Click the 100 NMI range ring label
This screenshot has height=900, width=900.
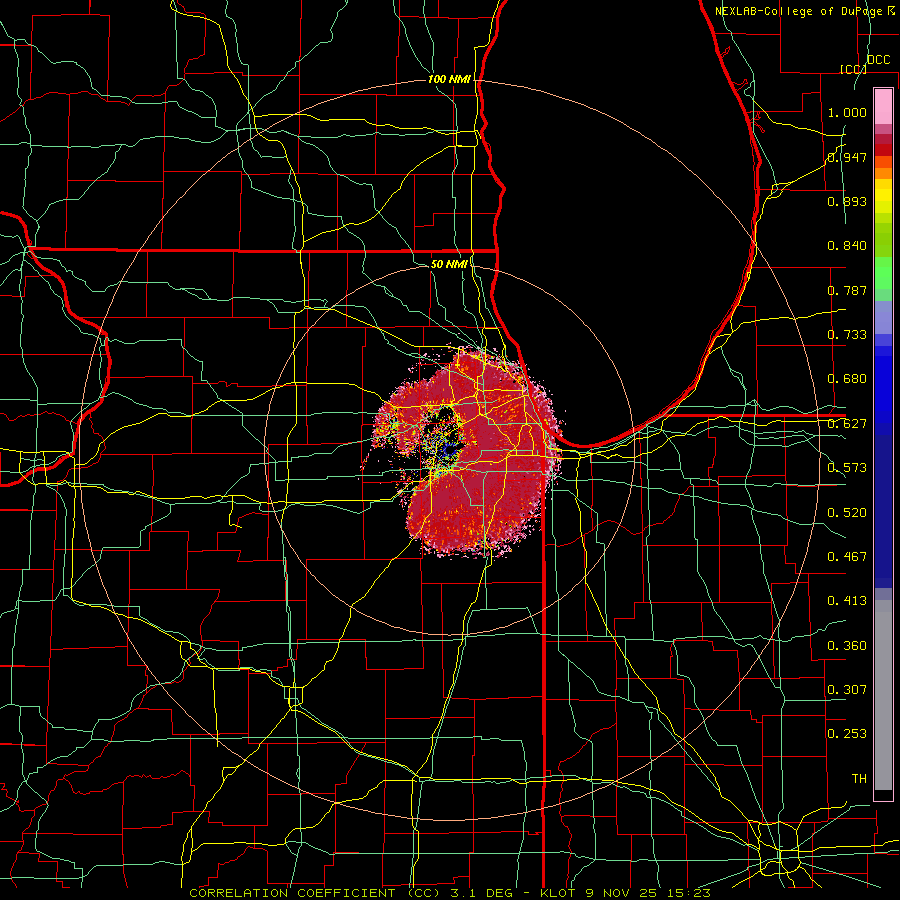click(x=448, y=79)
